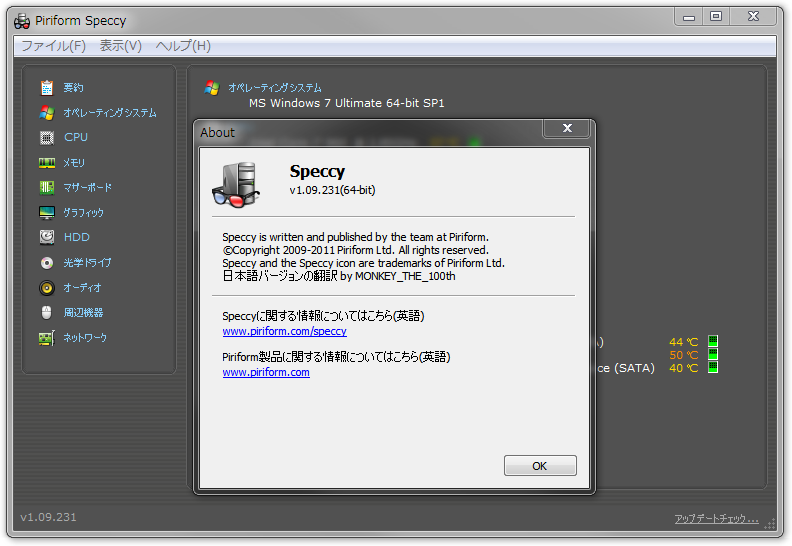Viewport: 792px width, 546px height.
Task: Click OK in the About dialog
Action: point(540,466)
